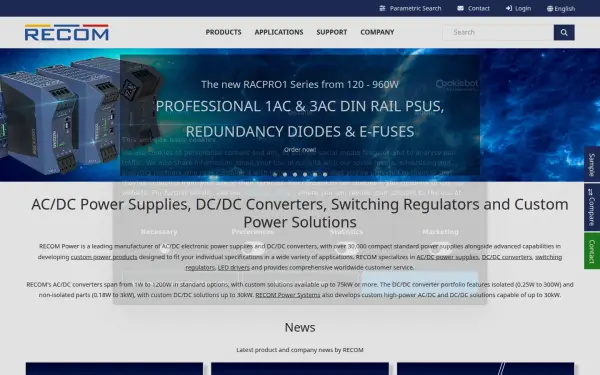The image size is (600, 375).
Task: Submit search with the magnifier button
Action: coord(564,33)
